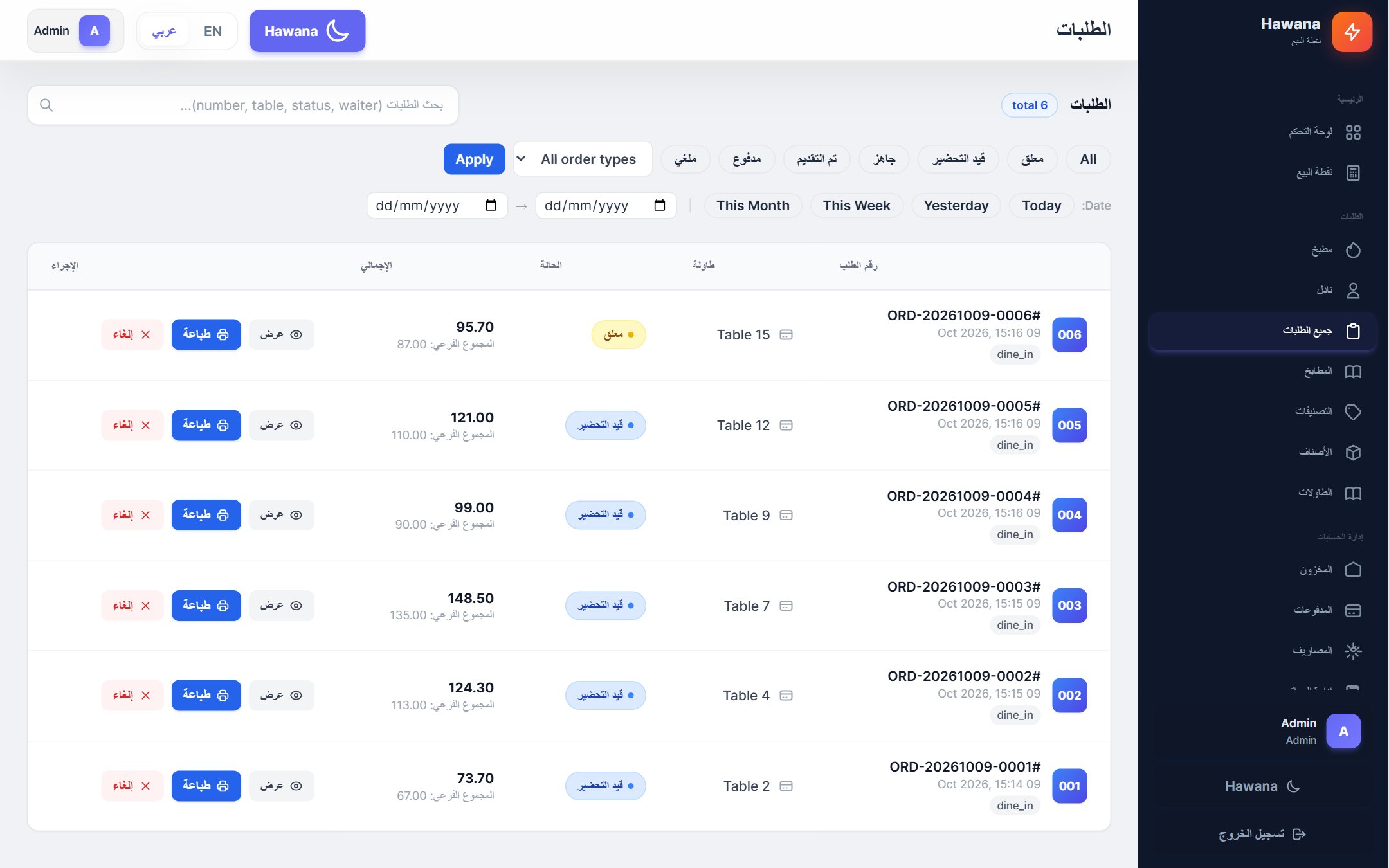Filter orders by قيد التحضير status
The width and height of the screenshot is (1389, 868).
[958, 159]
